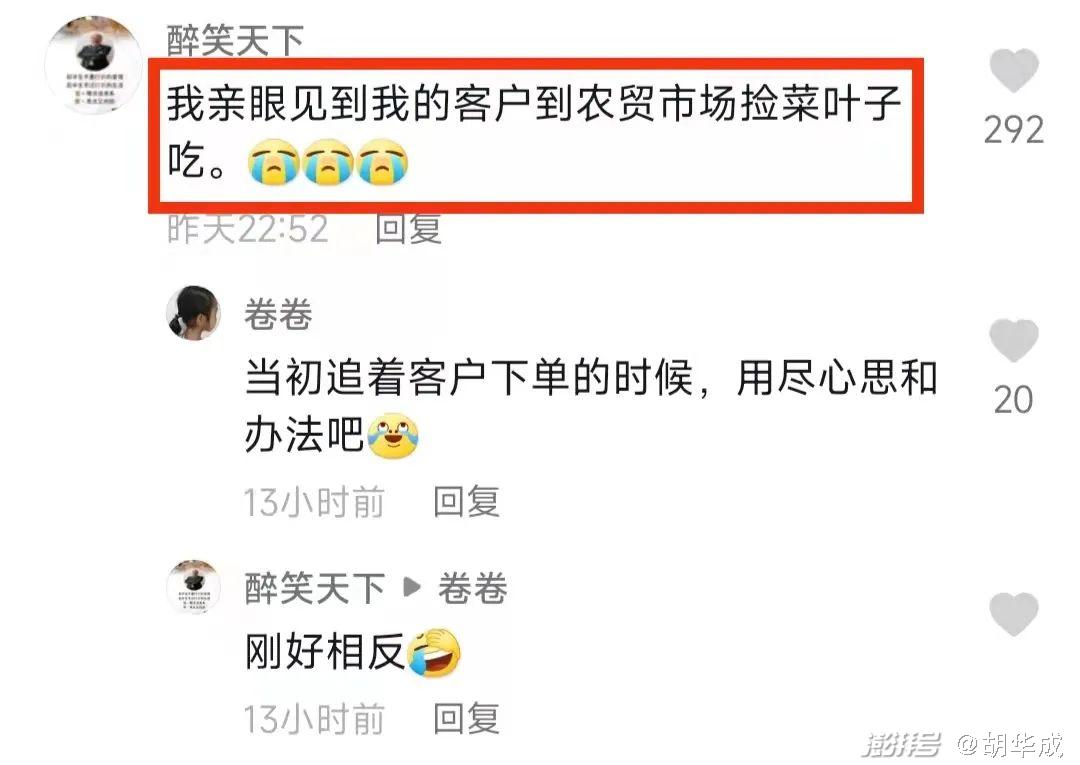Like 卷卷's comment with 20 likes
The image size is (1080, 765).
click(x=1013, y=340)
